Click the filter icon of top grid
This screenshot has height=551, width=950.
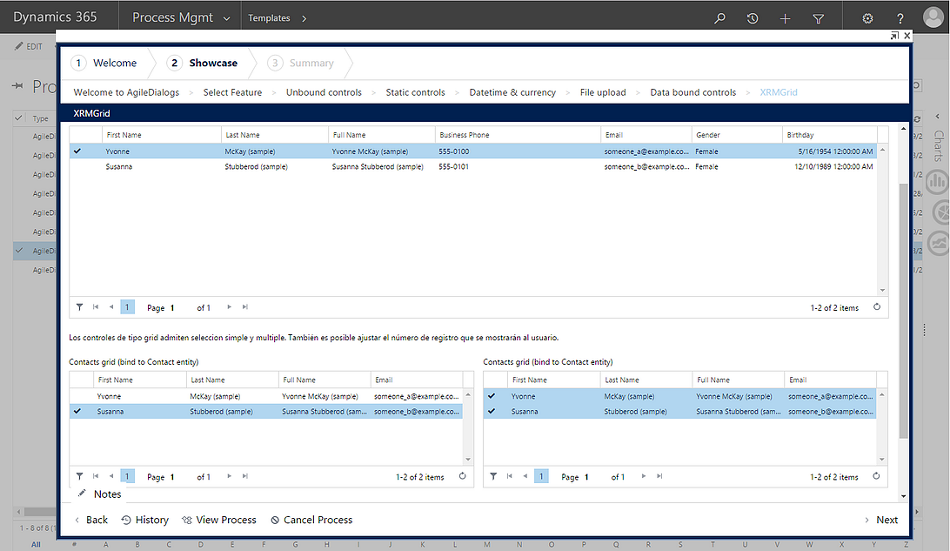[x=79, y=307]
